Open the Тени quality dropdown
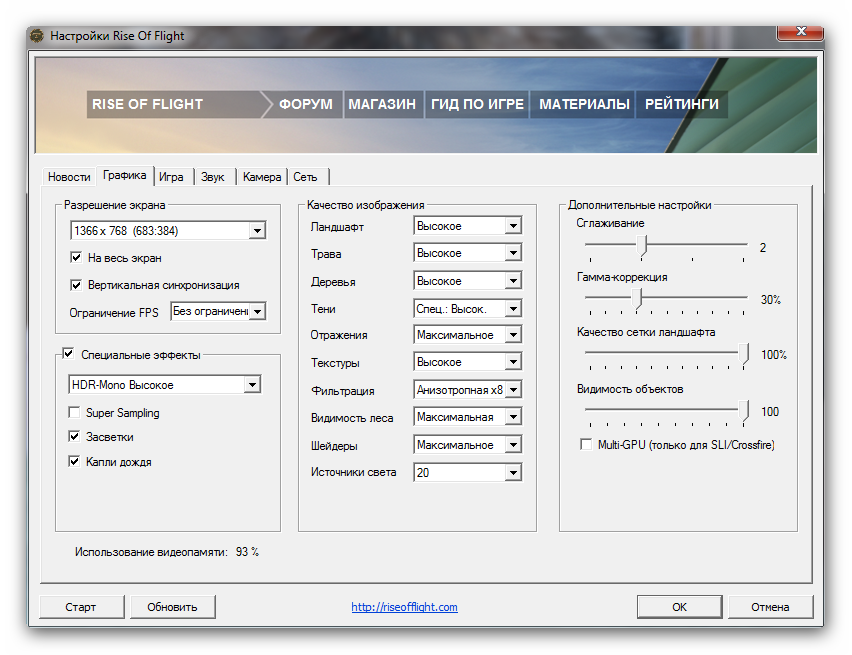 click(467, 309)
